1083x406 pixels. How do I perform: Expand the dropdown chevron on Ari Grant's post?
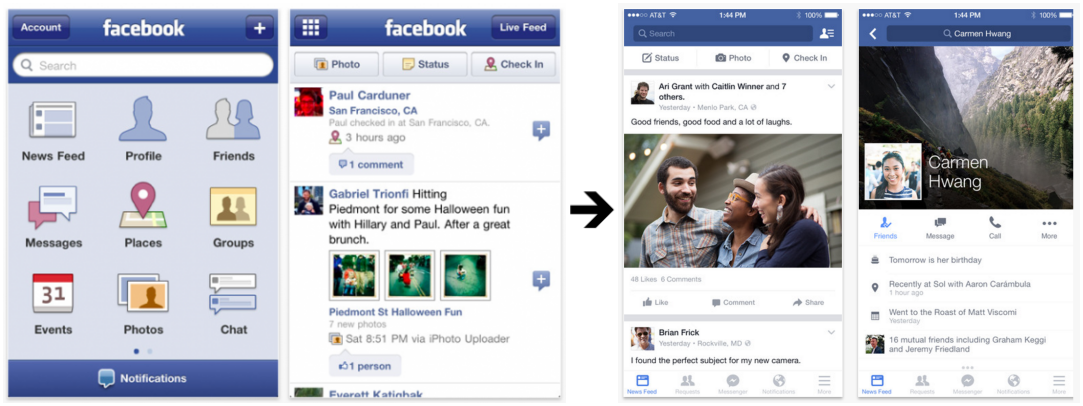click(x=831, y=87)
